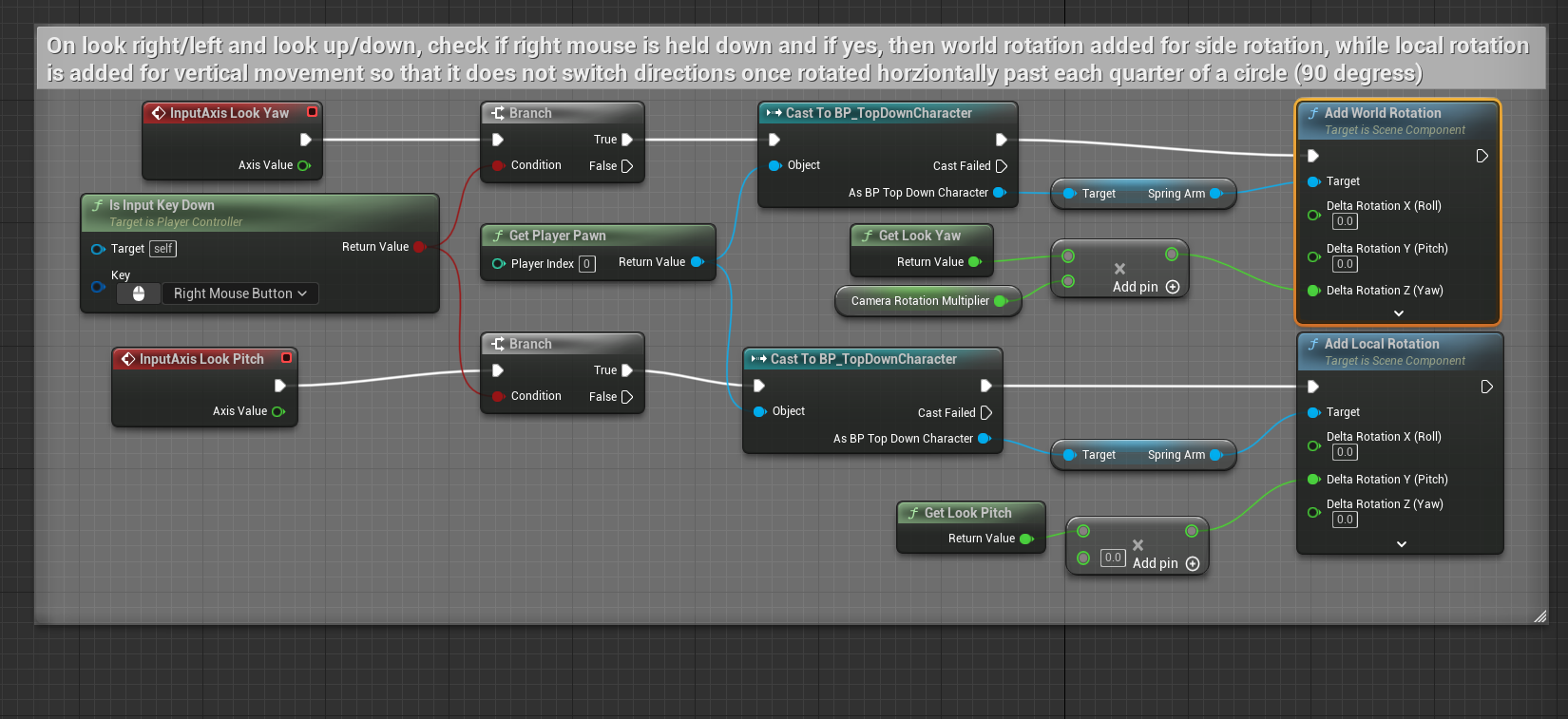Image resolution: width=1568 pixels, height=719 pixels.
Task: Click the mouse key selector icon
Action: (139, 293)
